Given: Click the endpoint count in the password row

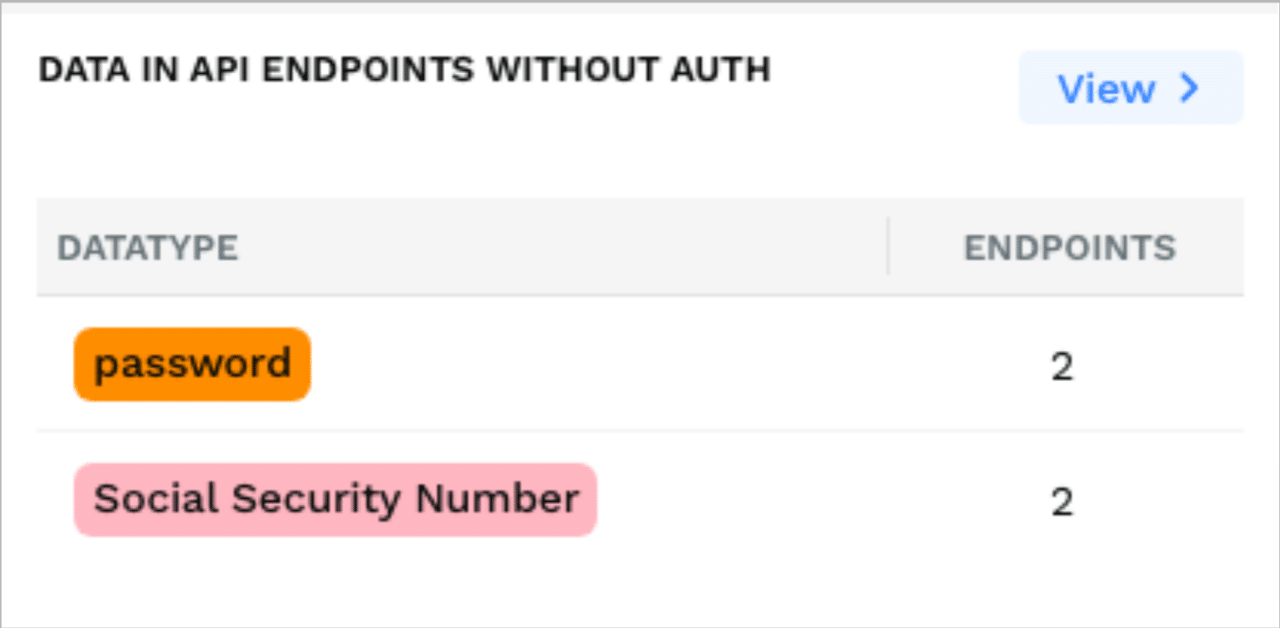Looking at the screenshot, I should coord(1062,367).
